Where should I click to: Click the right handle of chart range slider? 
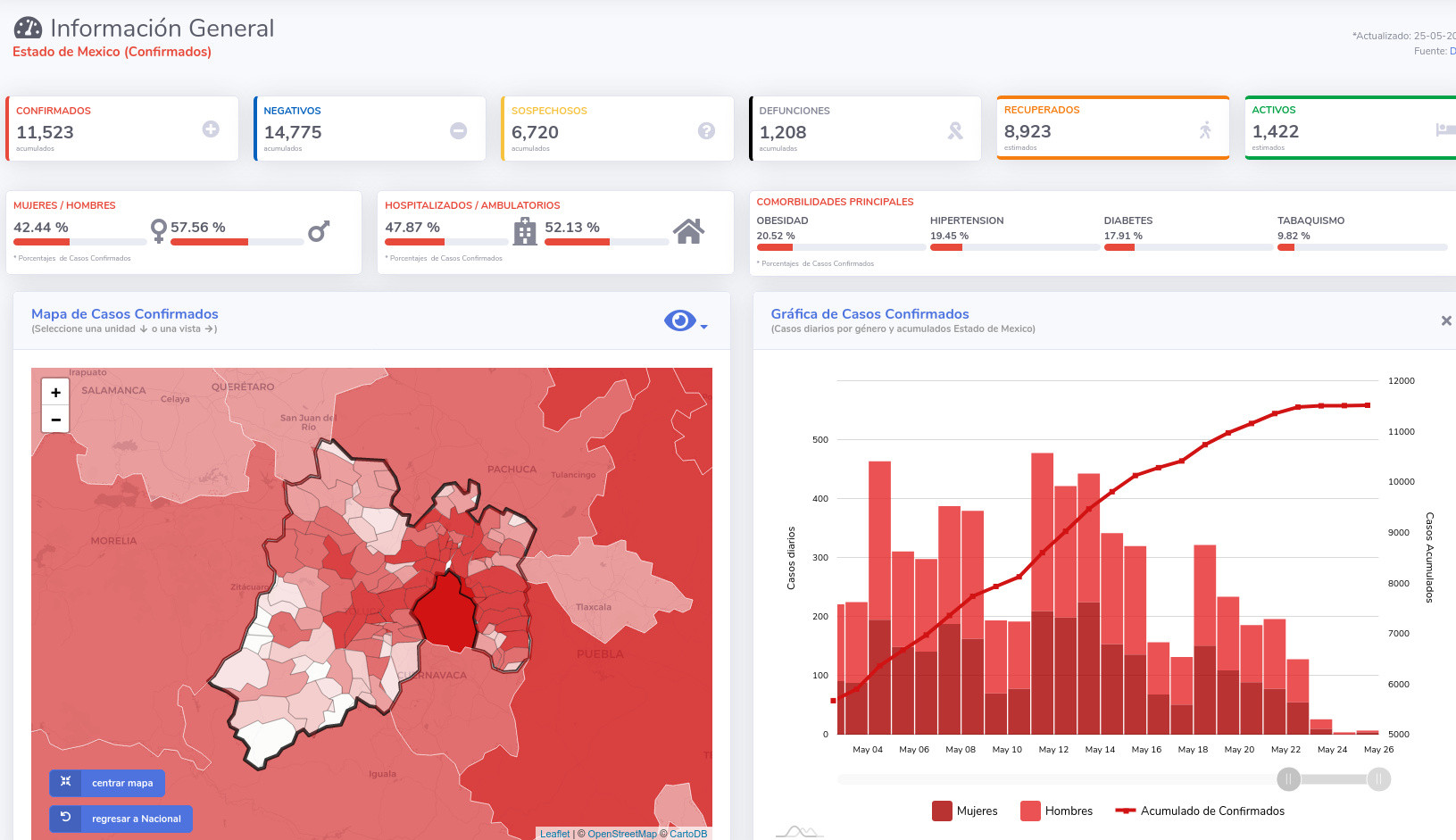tap(1378, 779)
